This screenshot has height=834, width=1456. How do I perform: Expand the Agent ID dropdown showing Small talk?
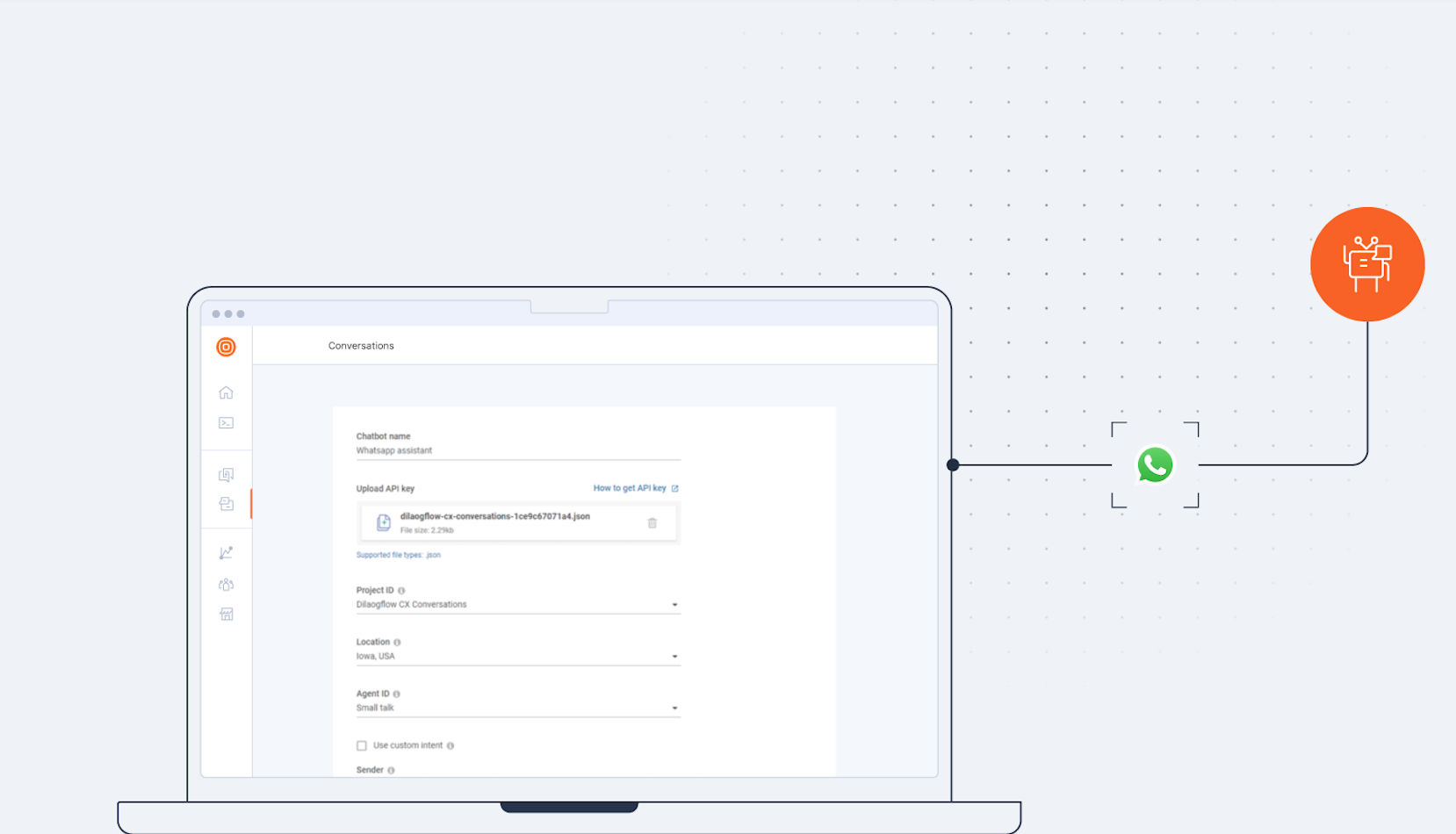tap(674, 708)
